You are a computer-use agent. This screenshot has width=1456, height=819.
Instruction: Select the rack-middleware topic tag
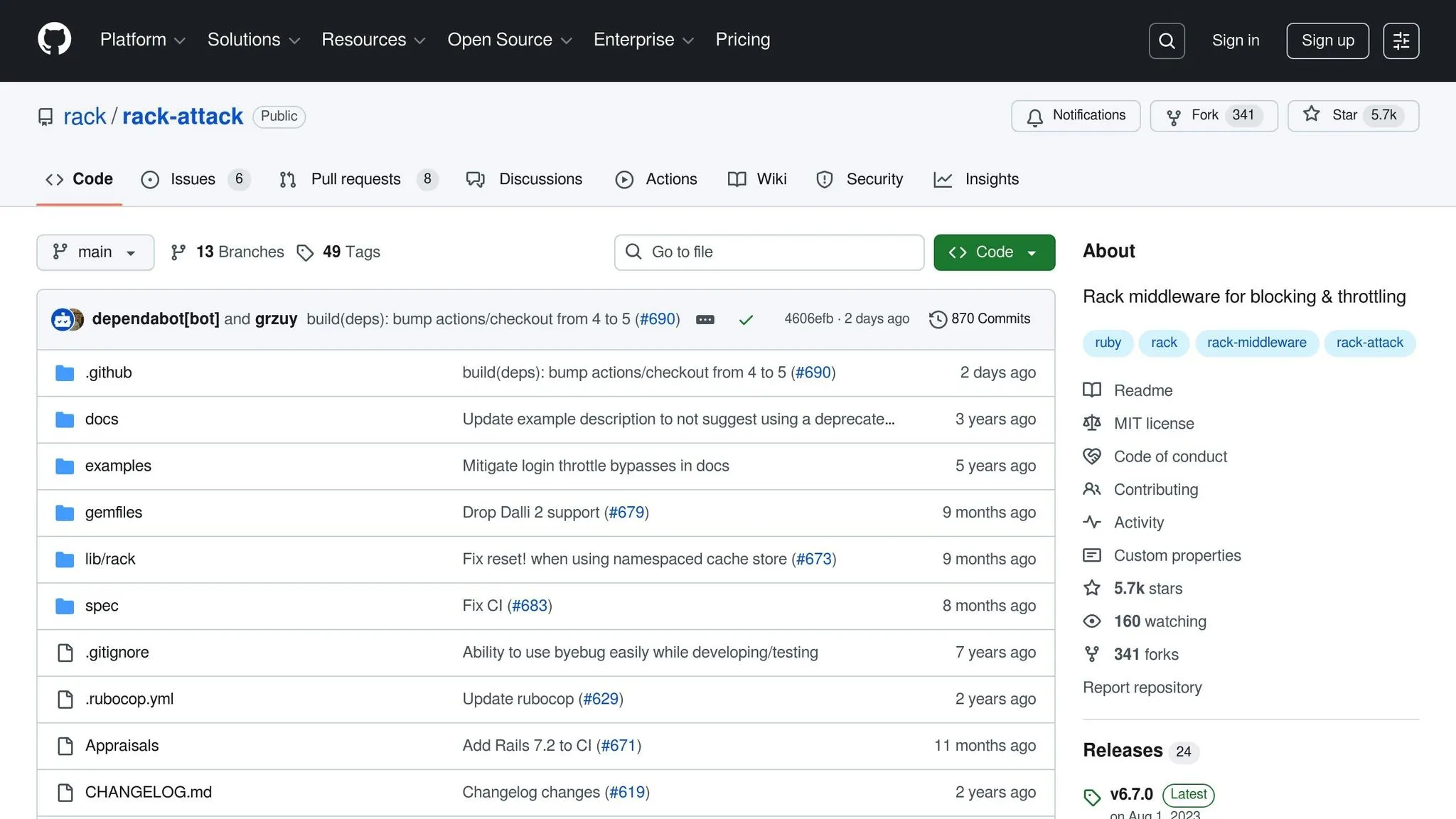pos(1256,343)
